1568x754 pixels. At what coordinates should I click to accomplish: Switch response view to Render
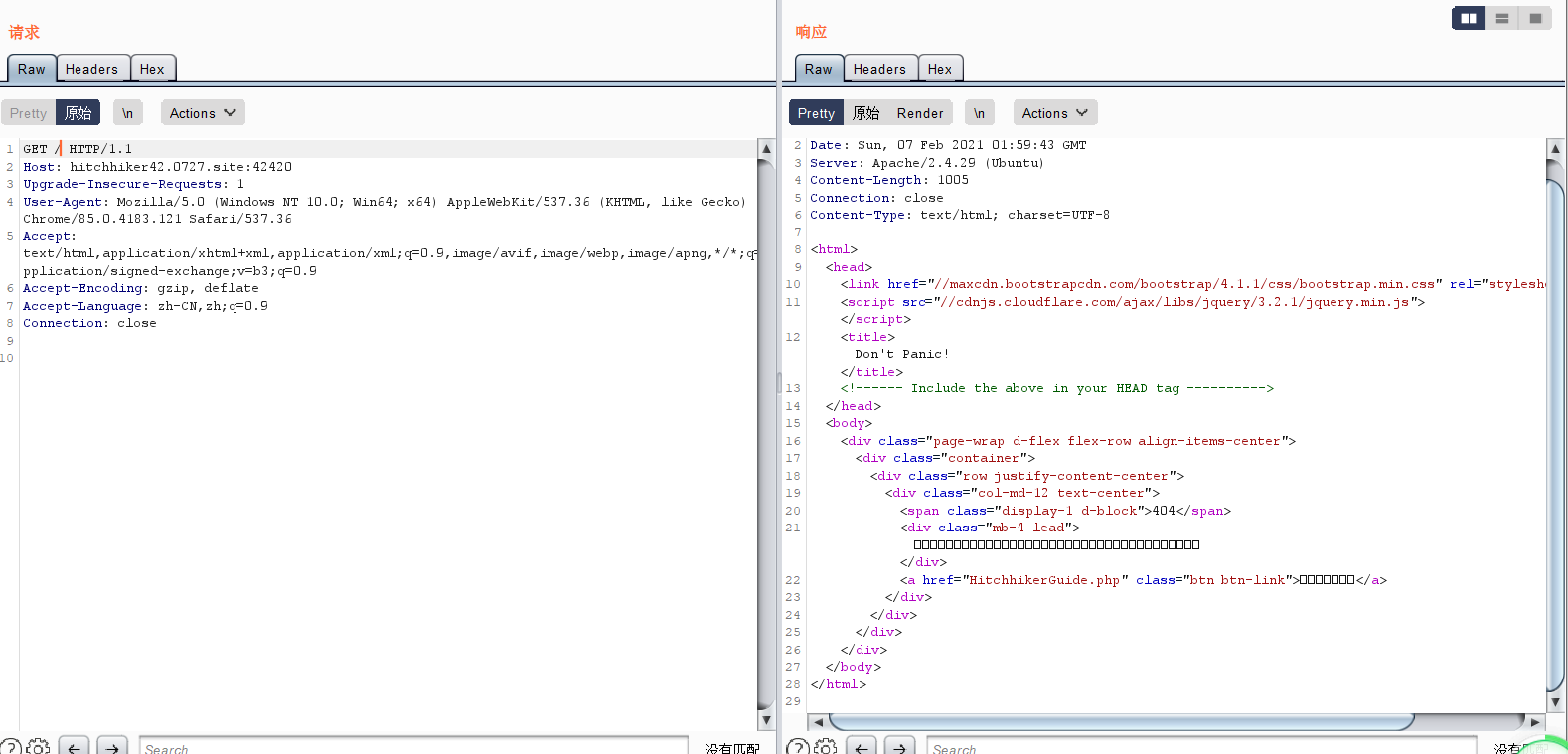pyautogui.click(x=920, y=113)
